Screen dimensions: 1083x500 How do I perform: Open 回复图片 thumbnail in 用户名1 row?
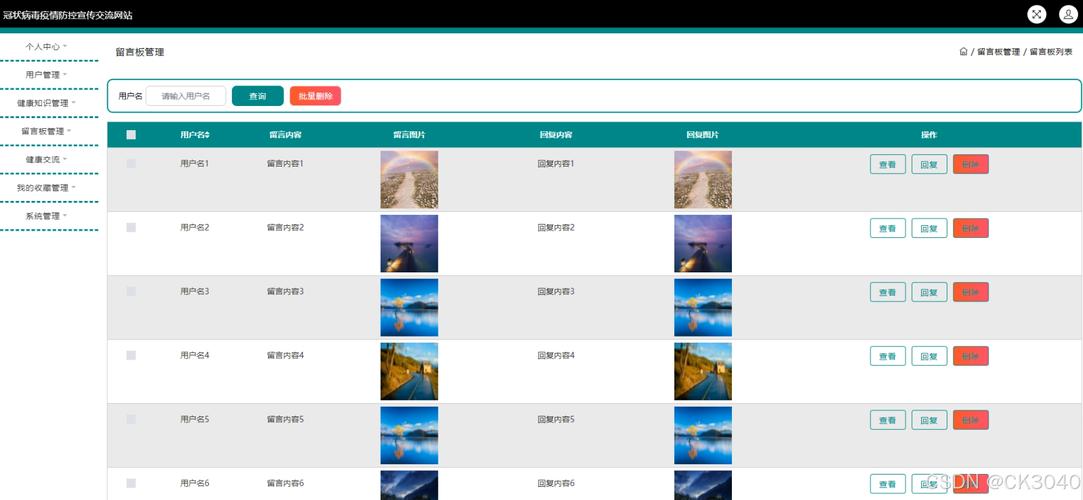tap(703, 180)
